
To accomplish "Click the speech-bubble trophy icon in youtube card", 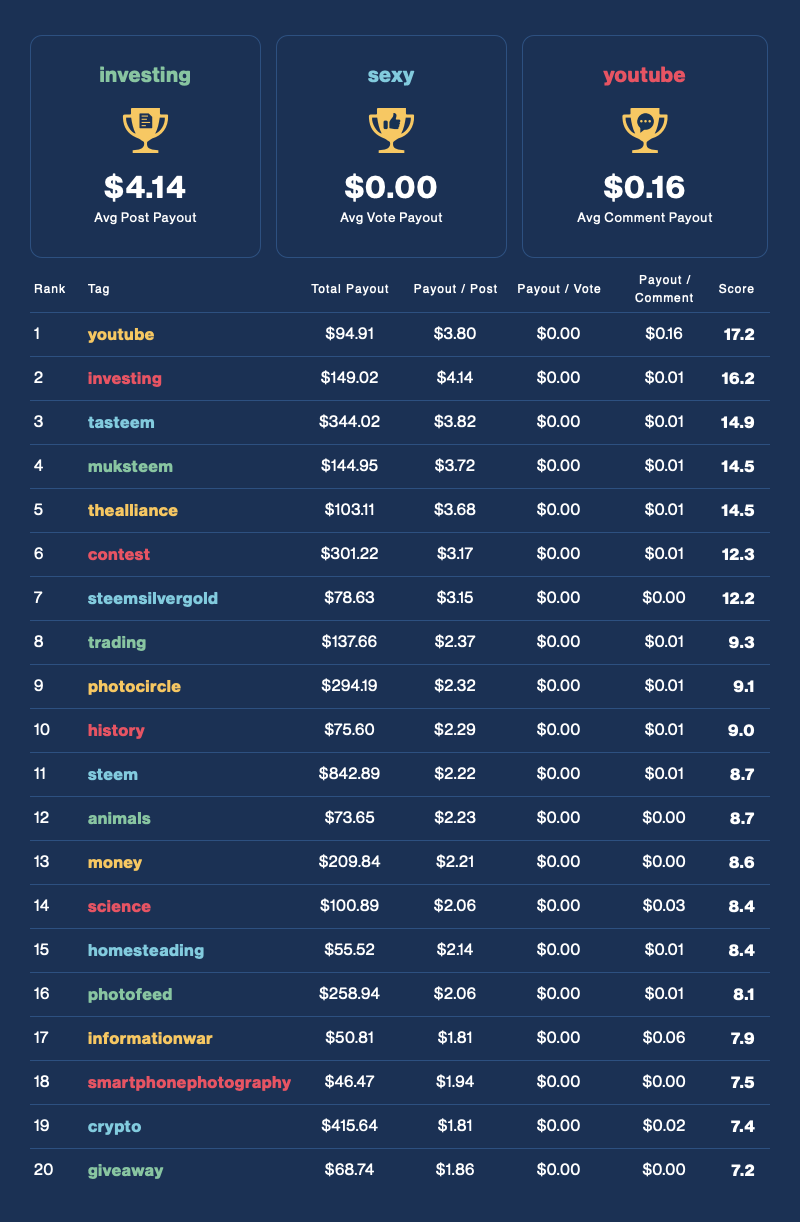I will click(645, 131).
